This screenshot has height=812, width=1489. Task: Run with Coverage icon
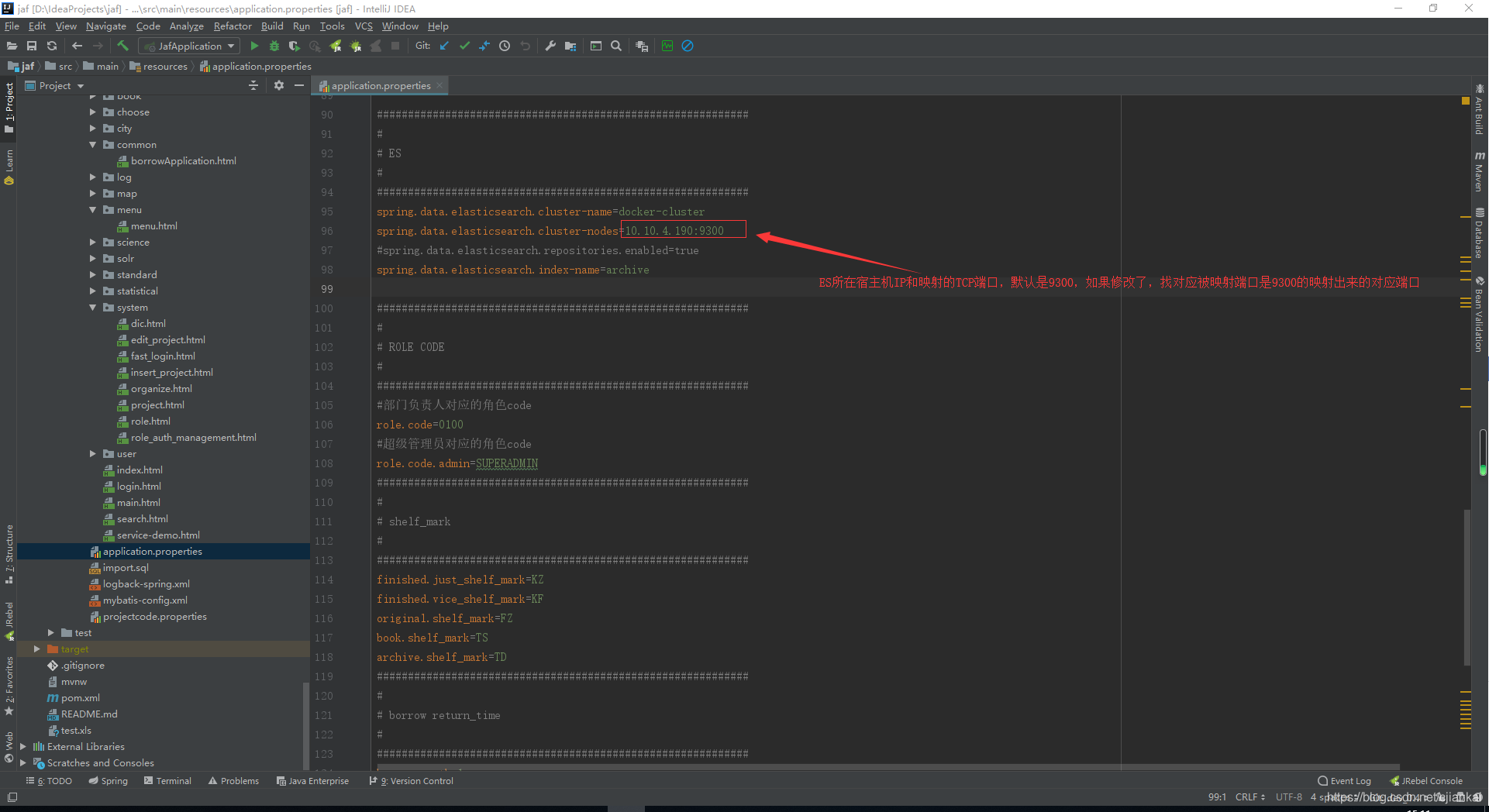click(295, 46)
